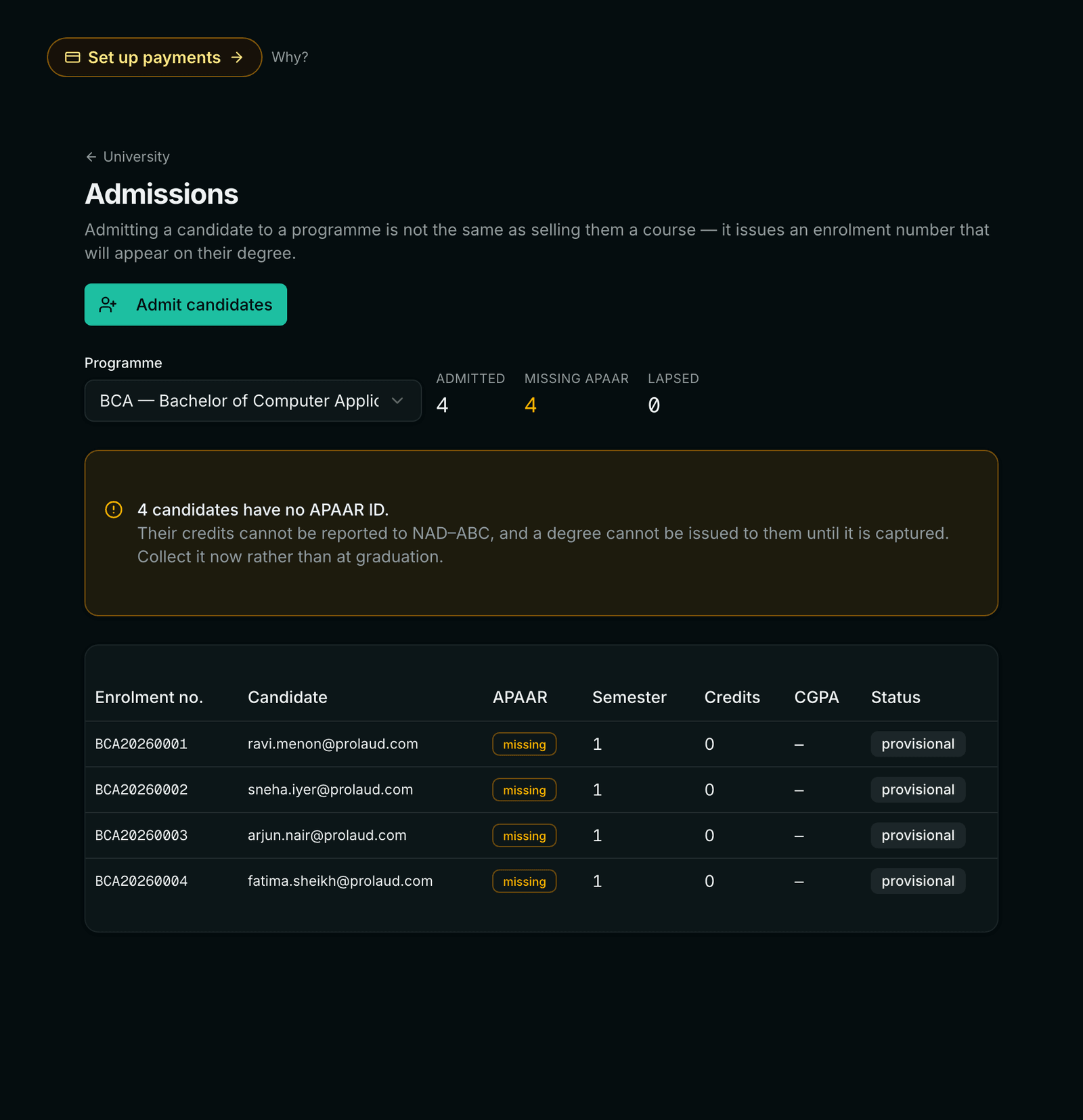Click the chevron on the BCA programme selector
The height and width of the screenshot is (1120, 1083).
397,401
